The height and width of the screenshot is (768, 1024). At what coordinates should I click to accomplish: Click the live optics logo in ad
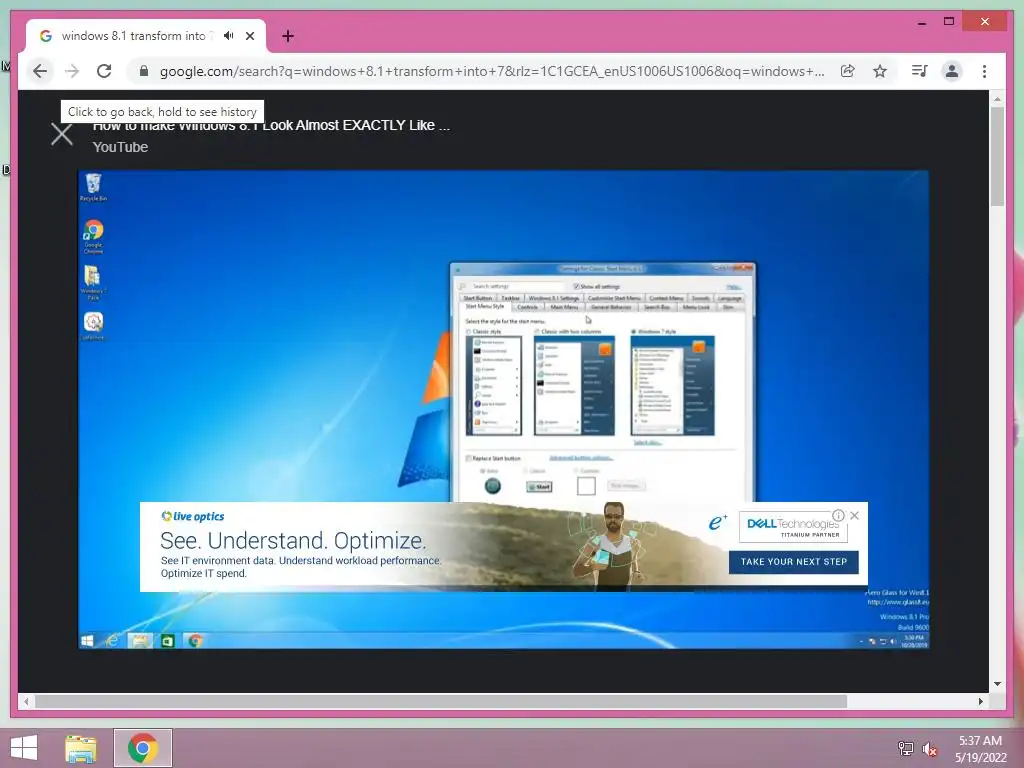[193, 517]
